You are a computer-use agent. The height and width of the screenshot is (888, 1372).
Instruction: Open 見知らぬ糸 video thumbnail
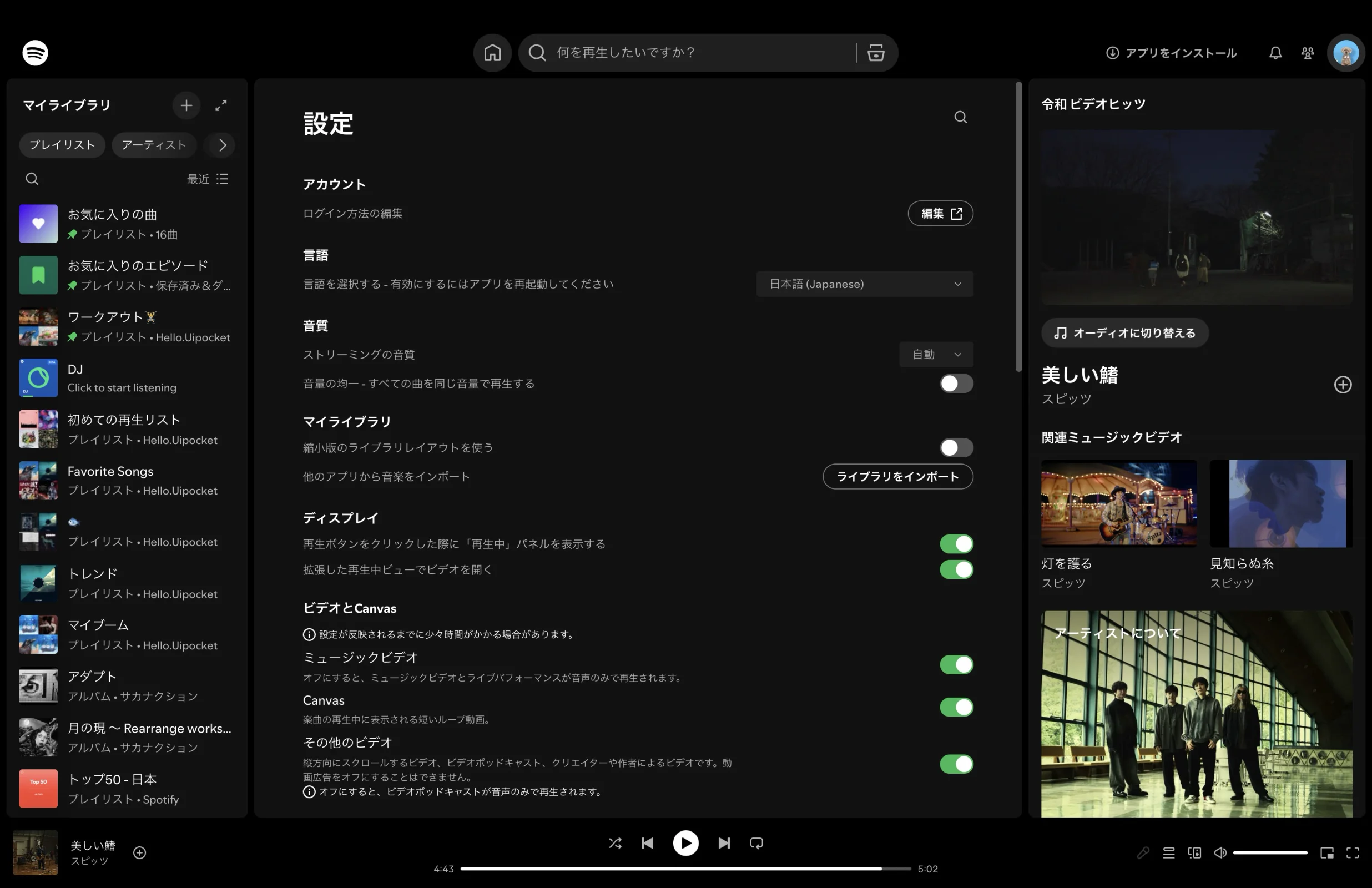1280,503
